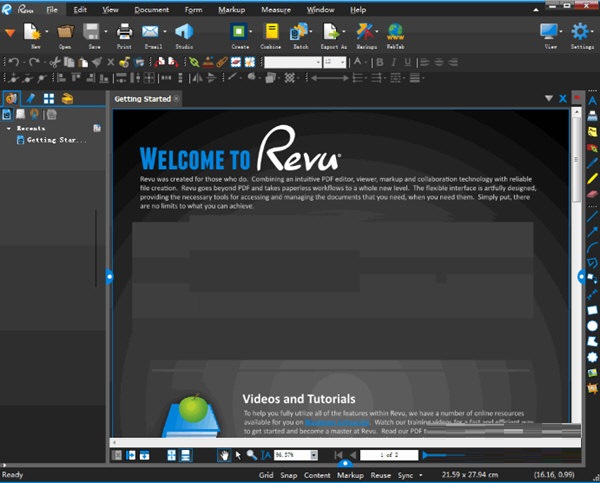This screenshot has height=483, width=600.
Task: Pick the Eraser tool in right toolbar
Action: 592,194
